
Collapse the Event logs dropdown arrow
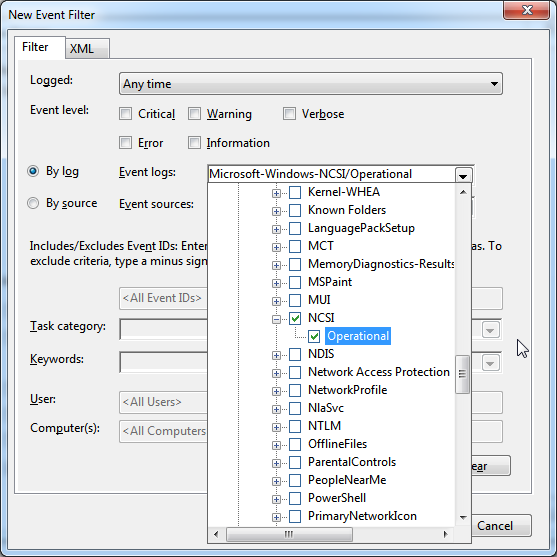(x=463, y=175)
